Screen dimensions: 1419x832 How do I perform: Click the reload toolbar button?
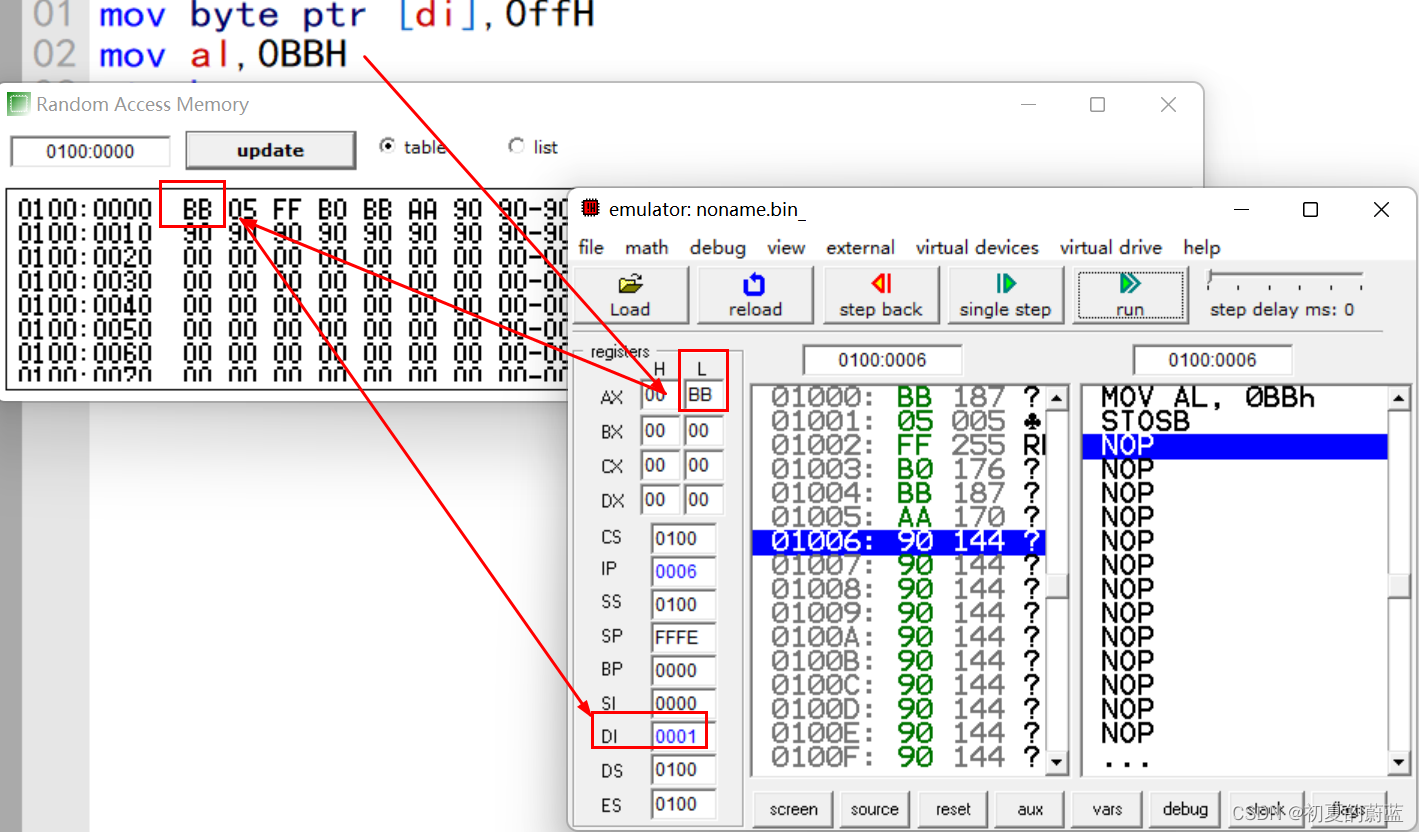point(755,295)
